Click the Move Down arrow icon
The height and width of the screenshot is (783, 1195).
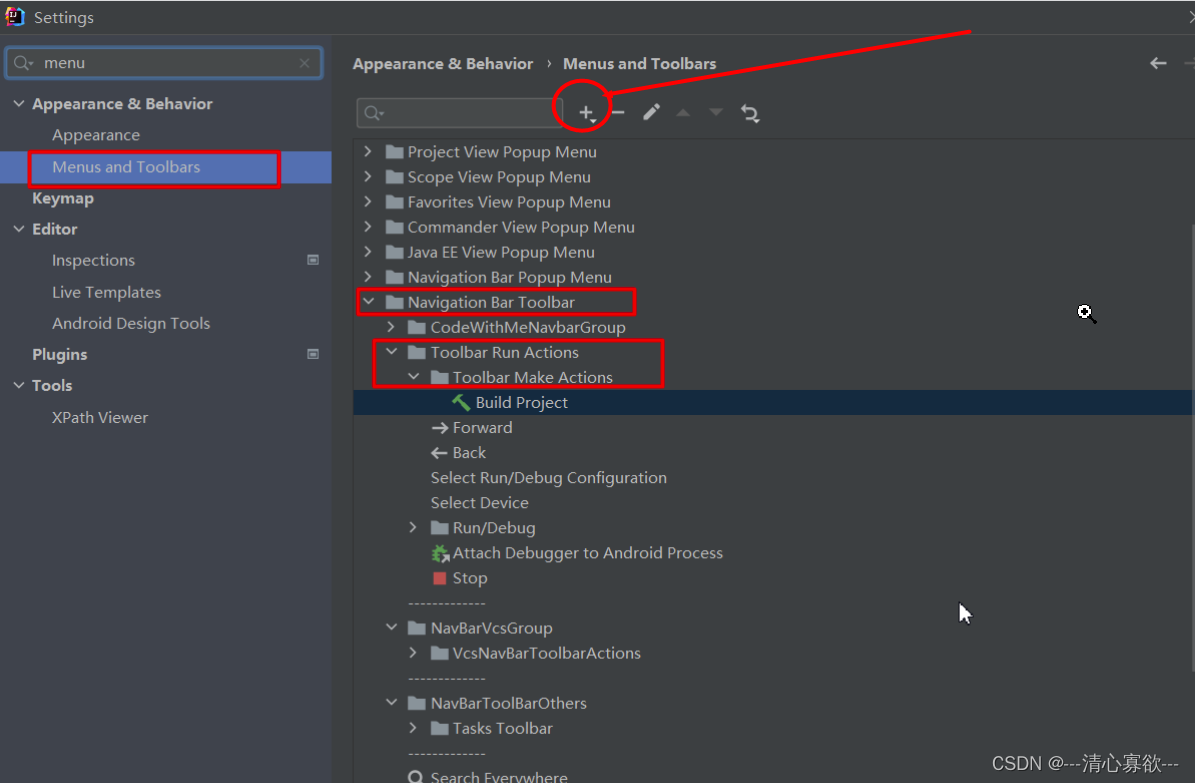click(716, 113)
